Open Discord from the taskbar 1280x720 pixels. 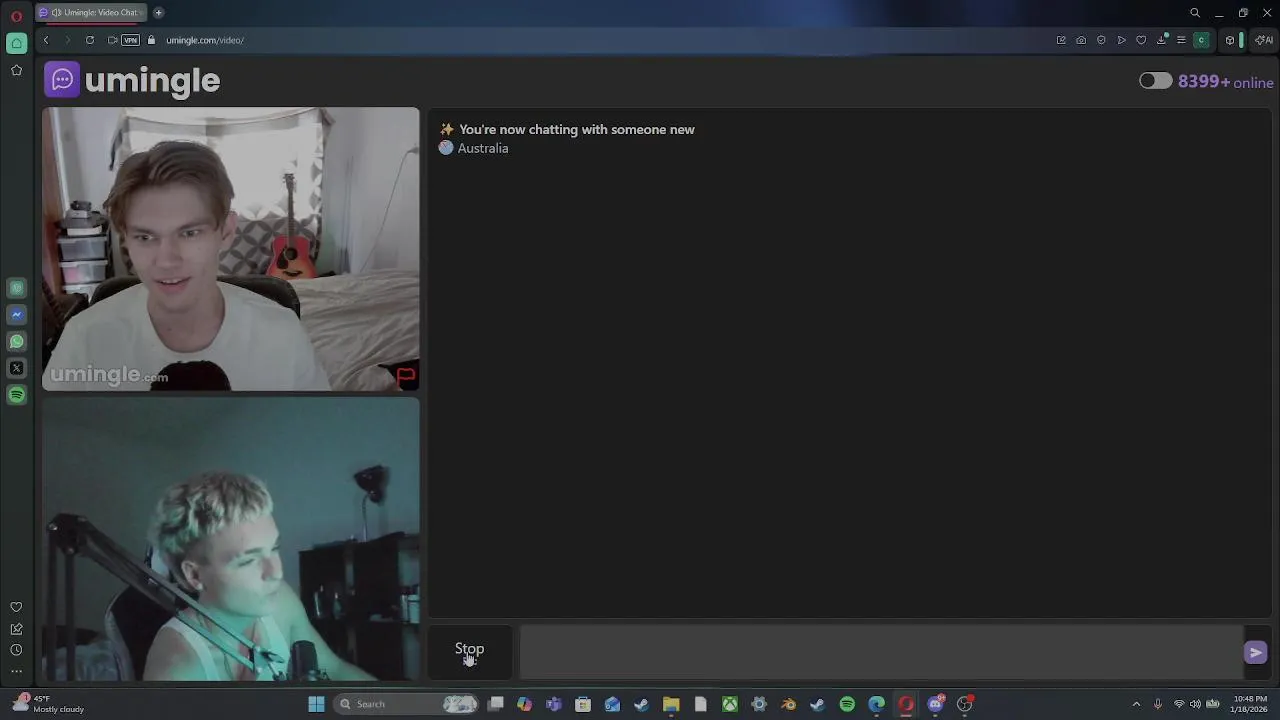[935, 704]
